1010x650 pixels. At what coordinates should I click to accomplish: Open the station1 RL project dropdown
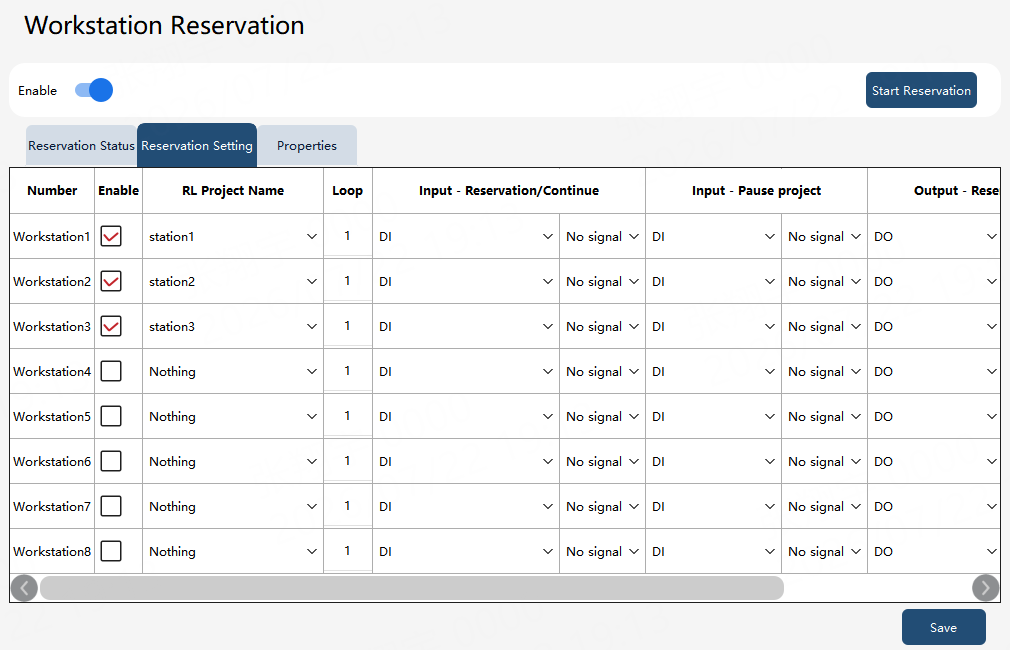[233, 236]
